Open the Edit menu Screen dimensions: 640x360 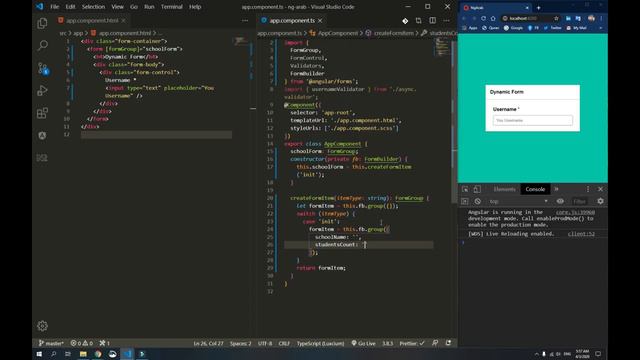click(x=70, y=7)
